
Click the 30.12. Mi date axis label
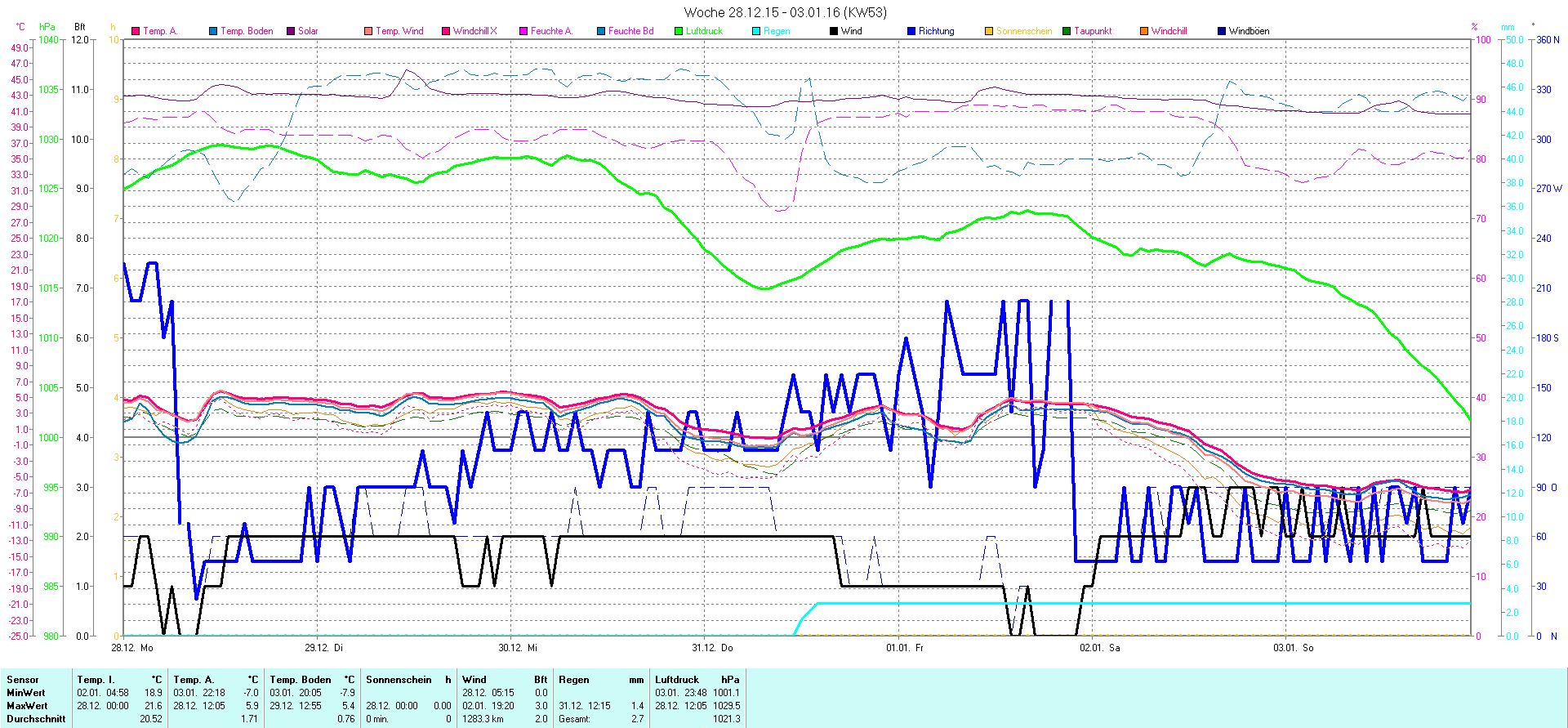coord(518,648)
